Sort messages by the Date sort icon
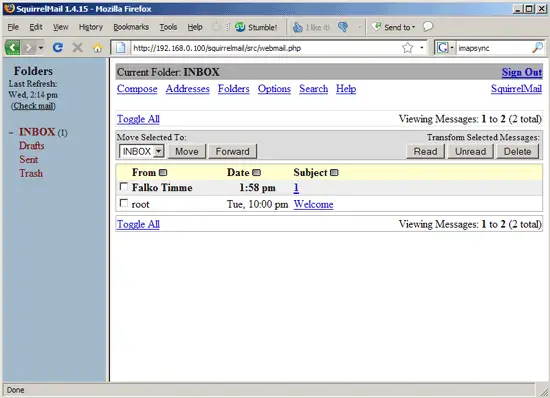Viewport: 550px width, 398px height. 256,173
